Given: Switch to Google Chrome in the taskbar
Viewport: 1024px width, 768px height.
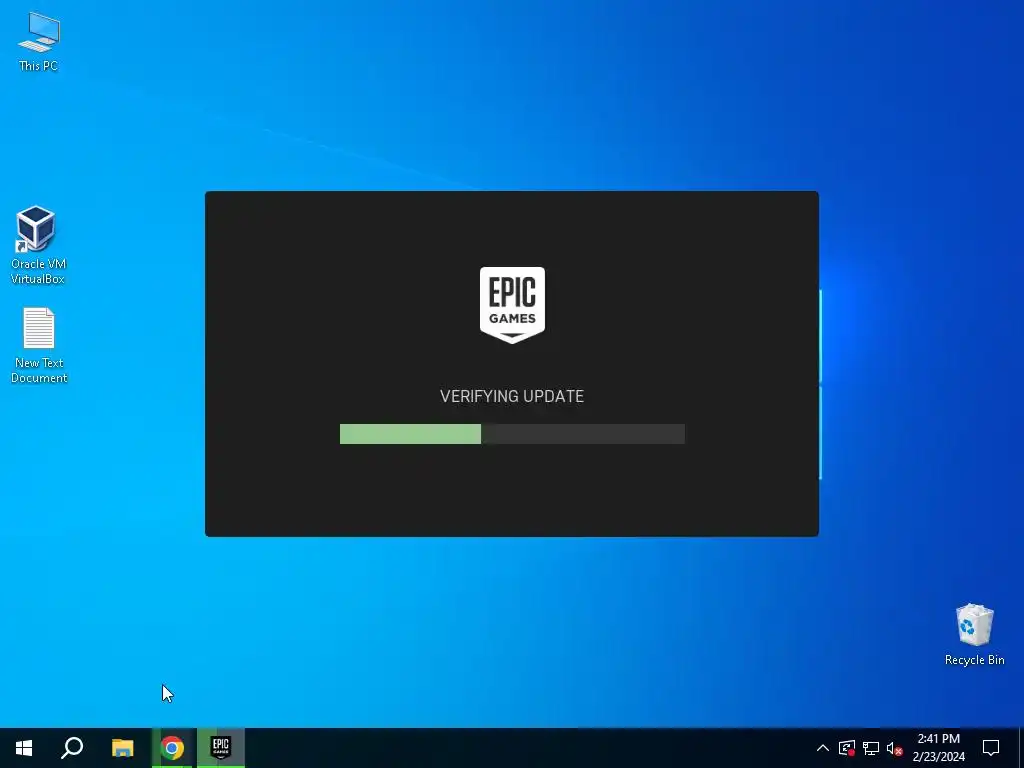Looking at the screenshot, I should point(172,748).
